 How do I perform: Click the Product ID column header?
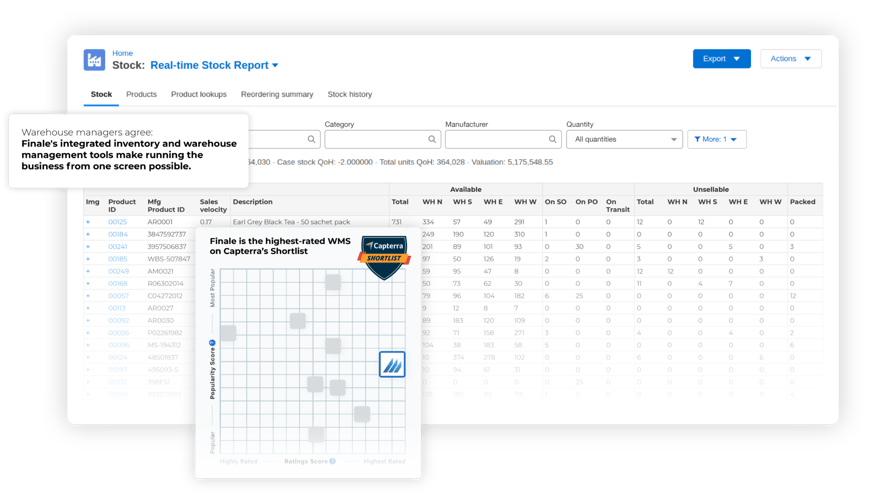tap(122, 205)
